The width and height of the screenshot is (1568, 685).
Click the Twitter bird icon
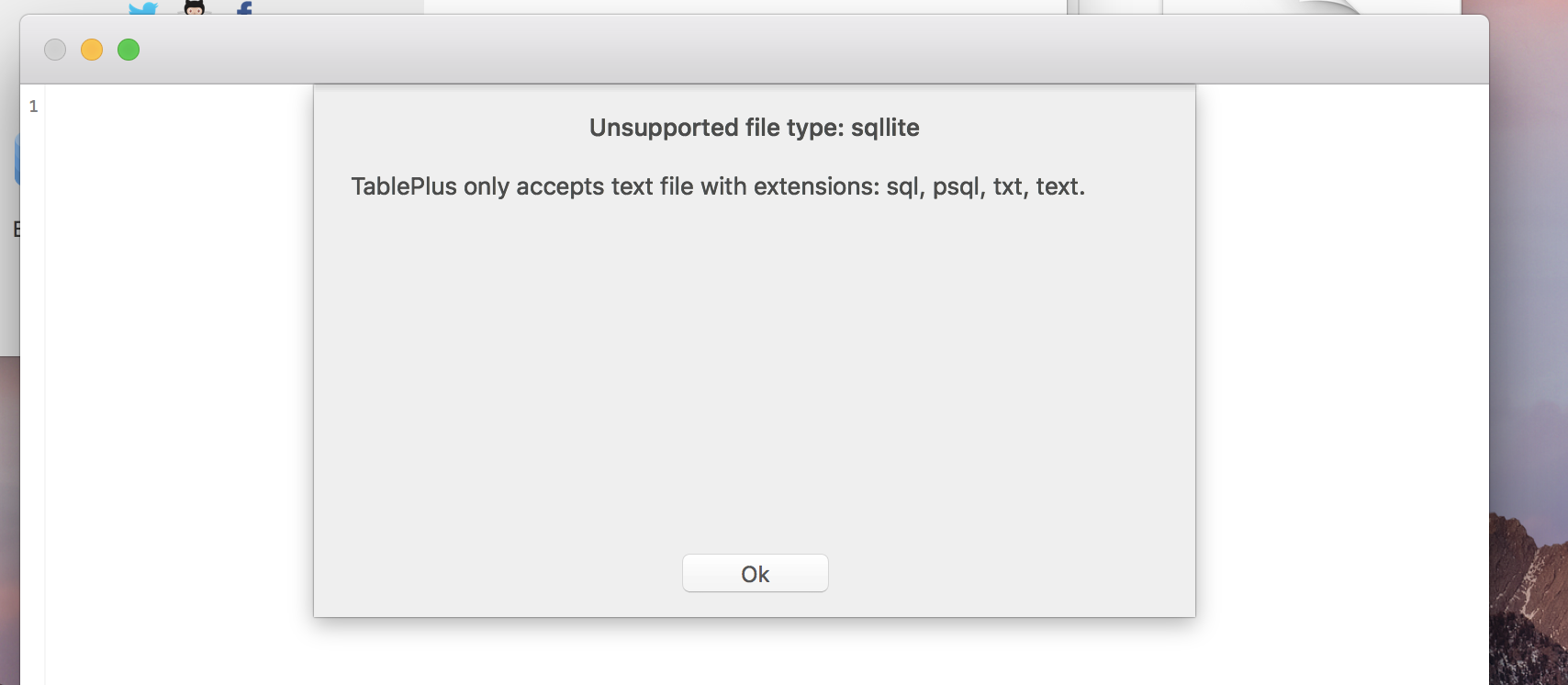[x=142, y=7]
